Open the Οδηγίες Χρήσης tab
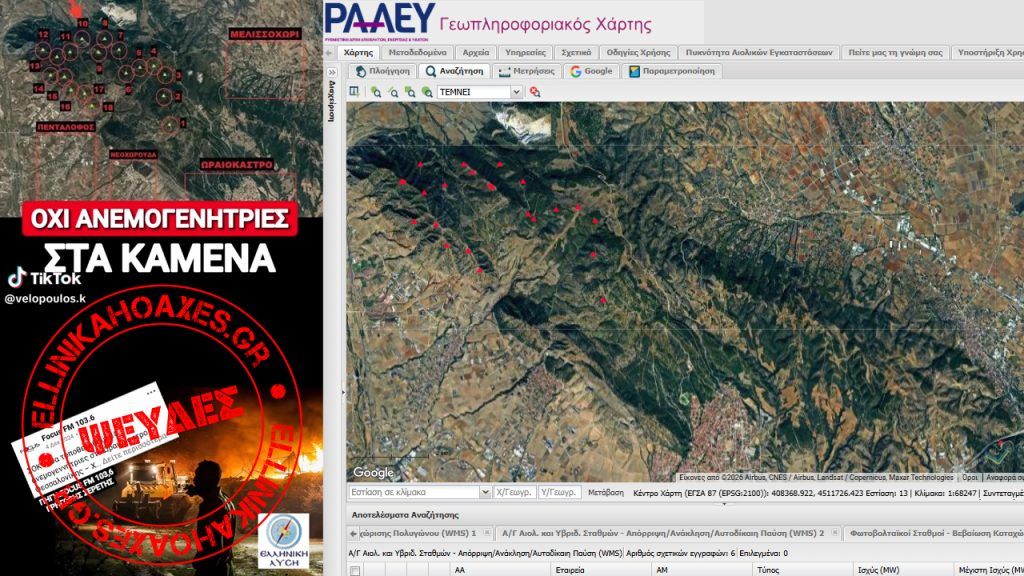Viewport: 1024px width, 576px height. coord(638,52)
